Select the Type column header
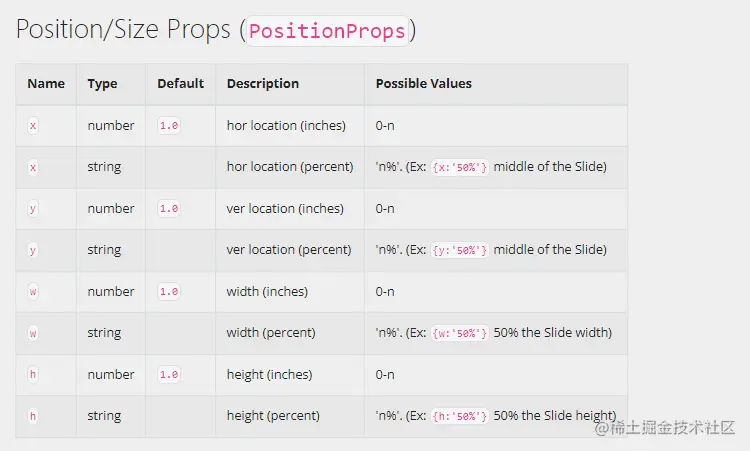 pyautogui.click(x=102, y=84)
